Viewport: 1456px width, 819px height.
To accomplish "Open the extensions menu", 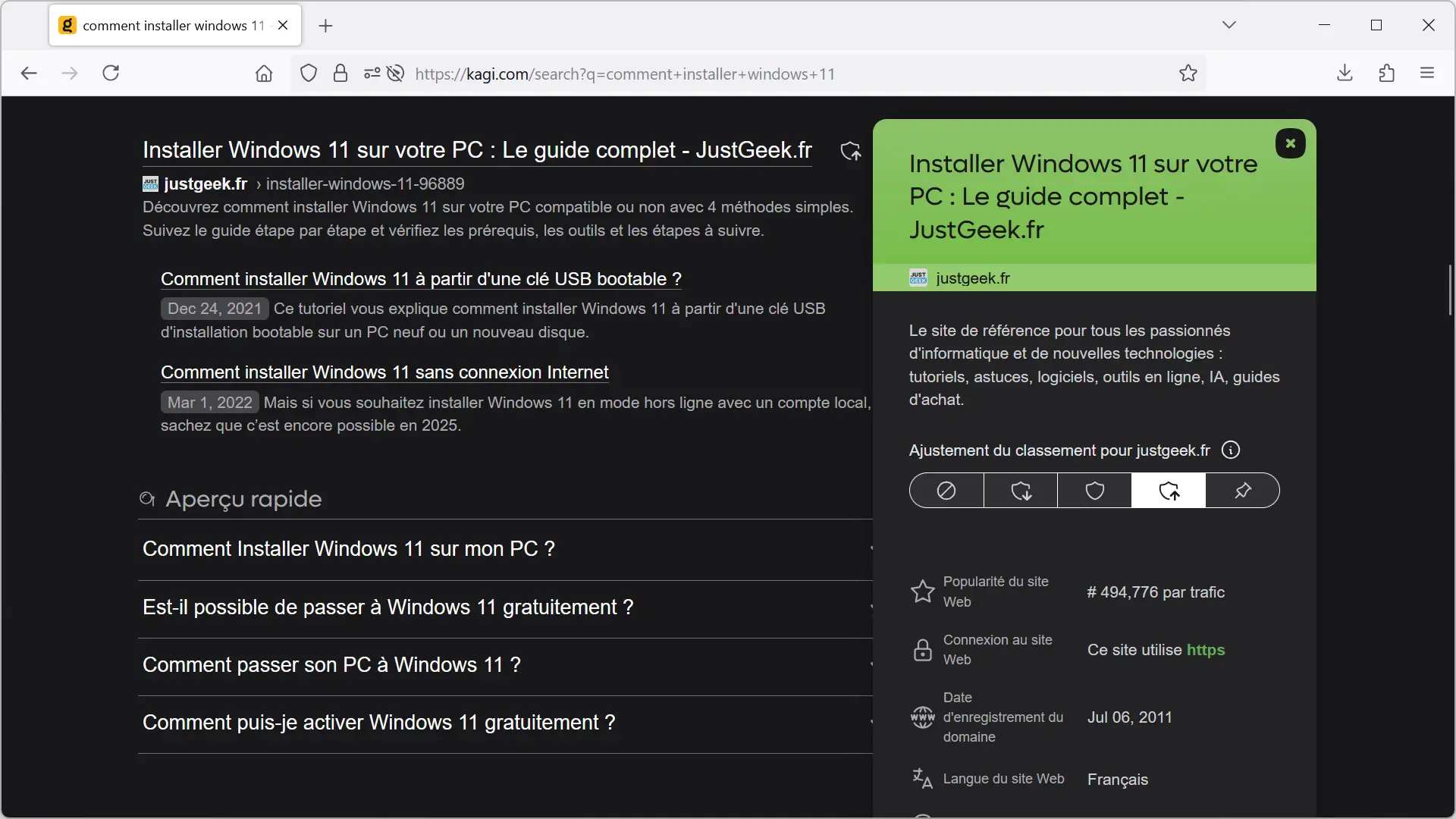I will tap(1387, 74).
